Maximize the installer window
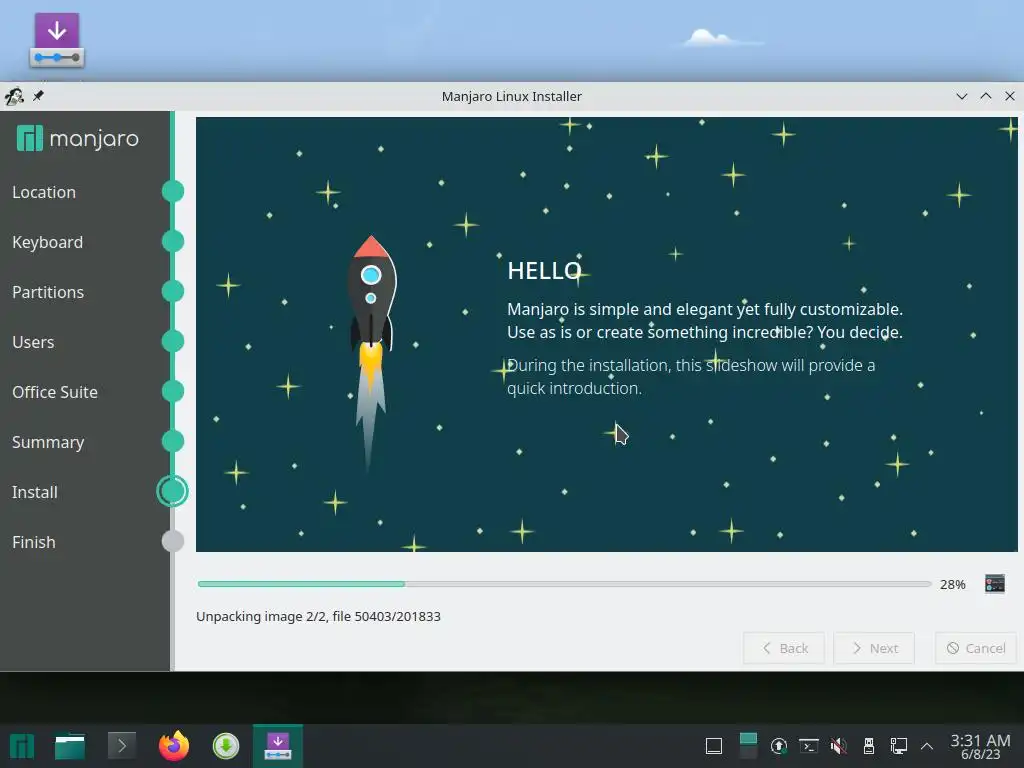 985,96
